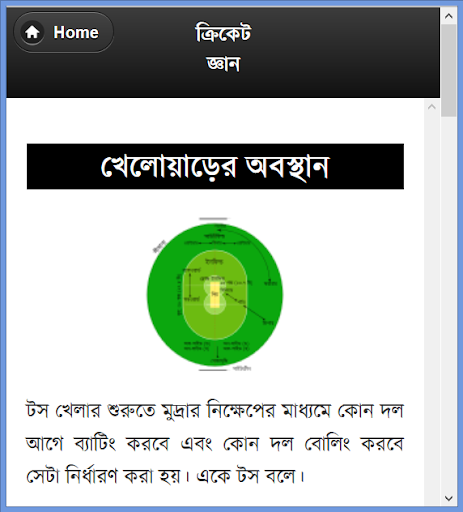Click the paragraph line starting with আগে ব্যাটিং
The height and width of the screenshot is (512, 463).
(x=215, y=443)
